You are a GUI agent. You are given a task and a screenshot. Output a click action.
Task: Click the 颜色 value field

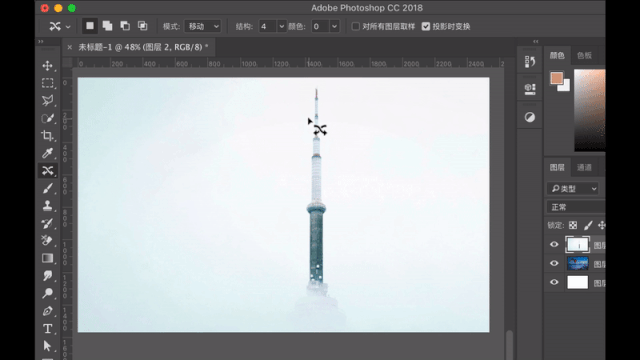320,27
